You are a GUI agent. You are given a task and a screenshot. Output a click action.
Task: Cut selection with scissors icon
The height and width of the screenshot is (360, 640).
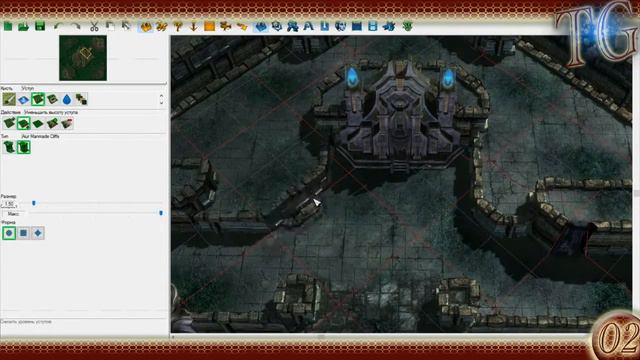(x=94, y=27)
